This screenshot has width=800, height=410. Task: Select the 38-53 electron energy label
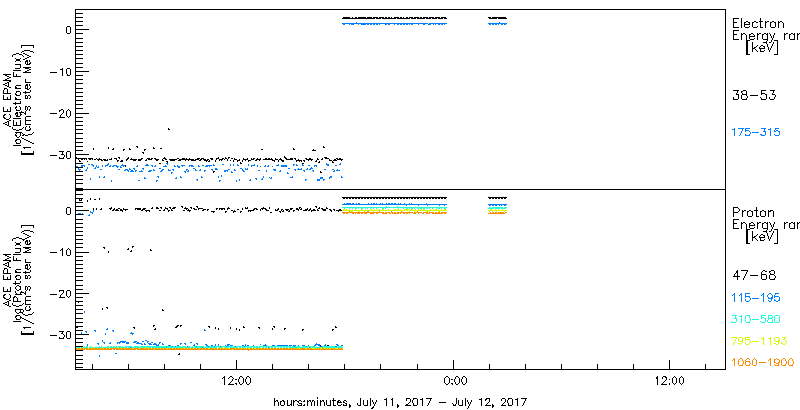pyautogui.click(x=754, y=95)
